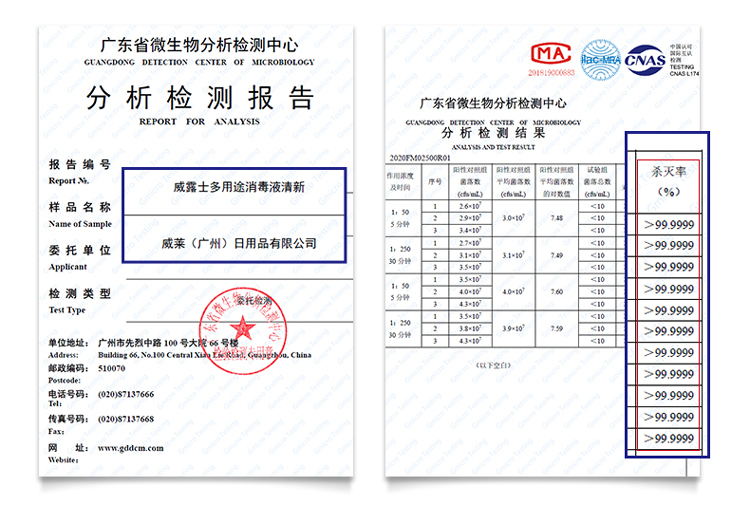
Task: Click the log value cell 7.60
Action: pyautogui.click(x=556, y=292)
